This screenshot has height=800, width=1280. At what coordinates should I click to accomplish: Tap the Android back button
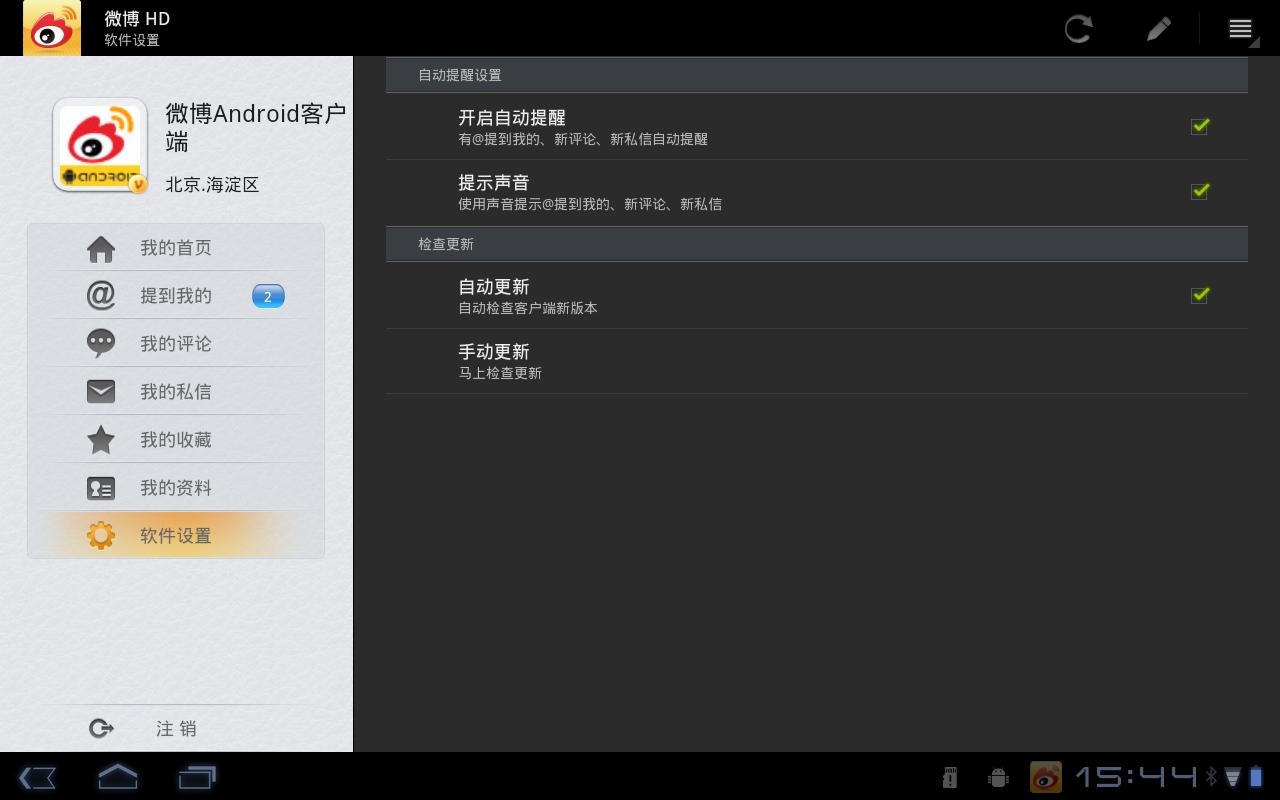[x=37, y=777]
